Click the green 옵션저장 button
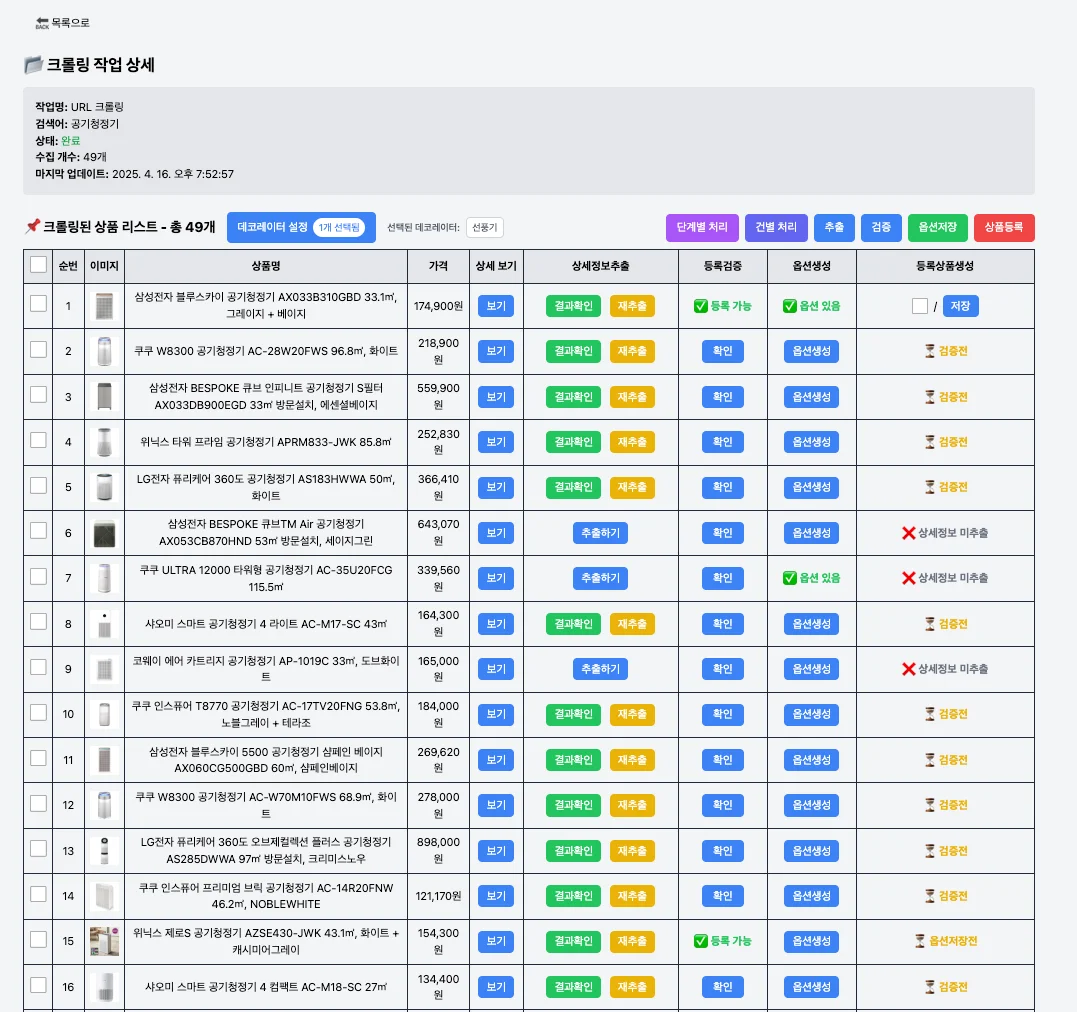Image resolution: width=1077 pixels, height=1012 pixels. 937,227
